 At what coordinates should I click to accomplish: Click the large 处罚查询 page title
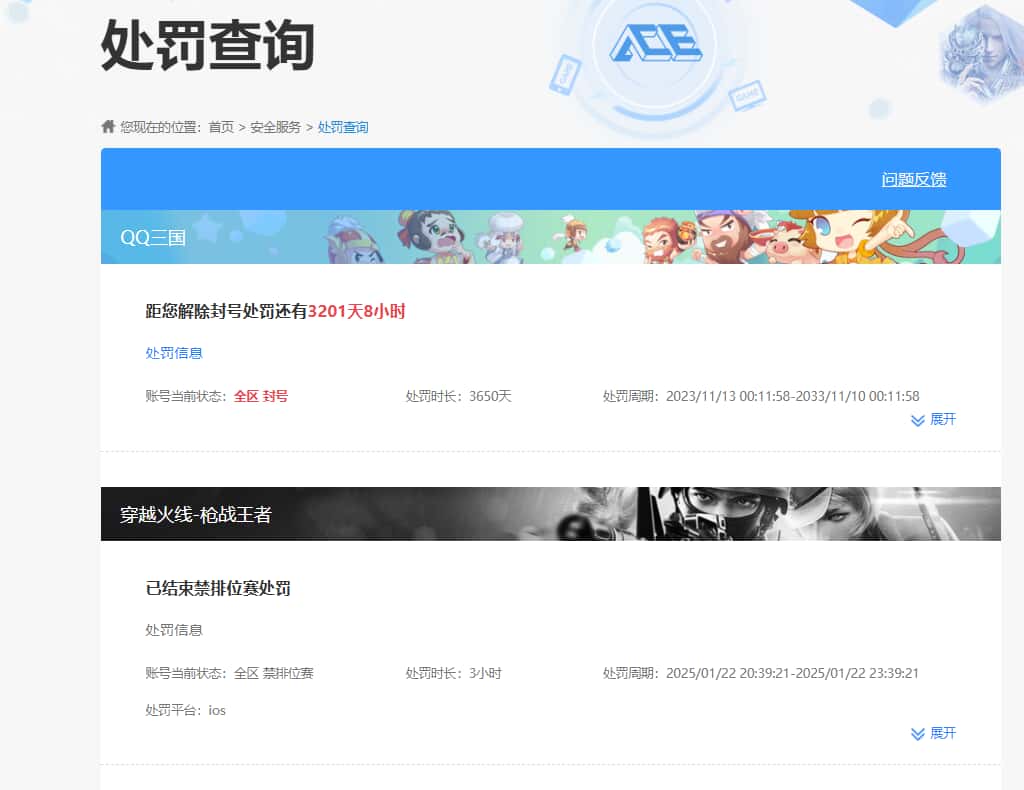(x=208, y=45)
